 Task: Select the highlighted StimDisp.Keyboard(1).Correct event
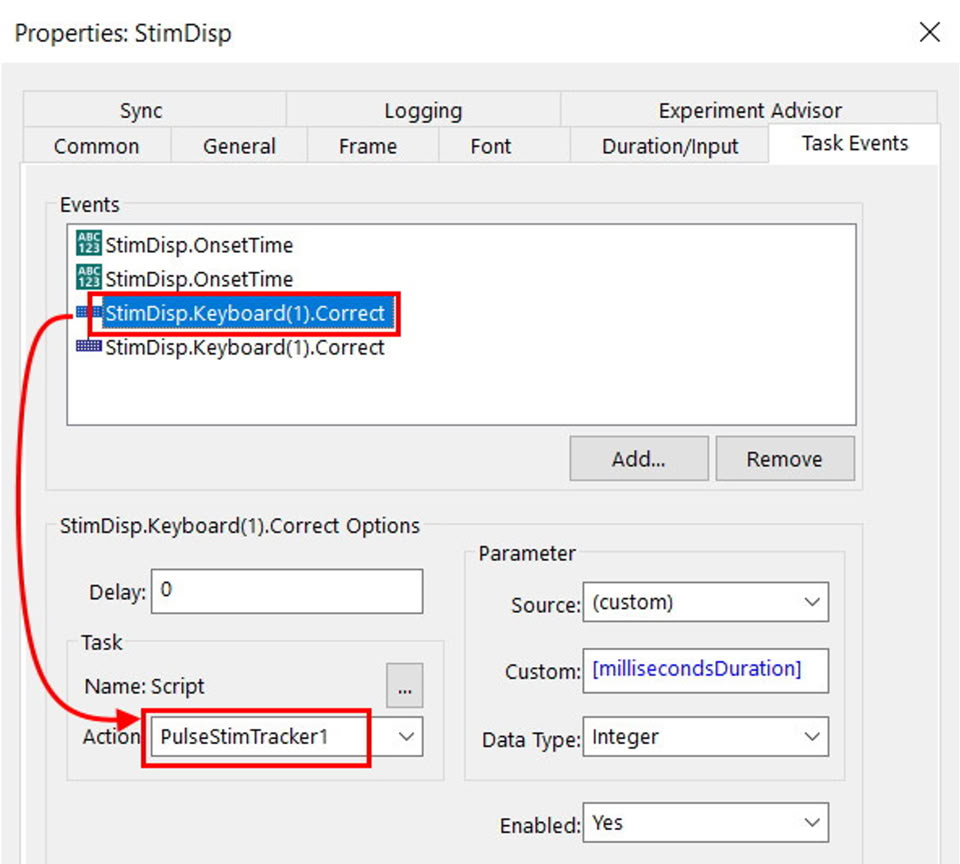[244, 314]
